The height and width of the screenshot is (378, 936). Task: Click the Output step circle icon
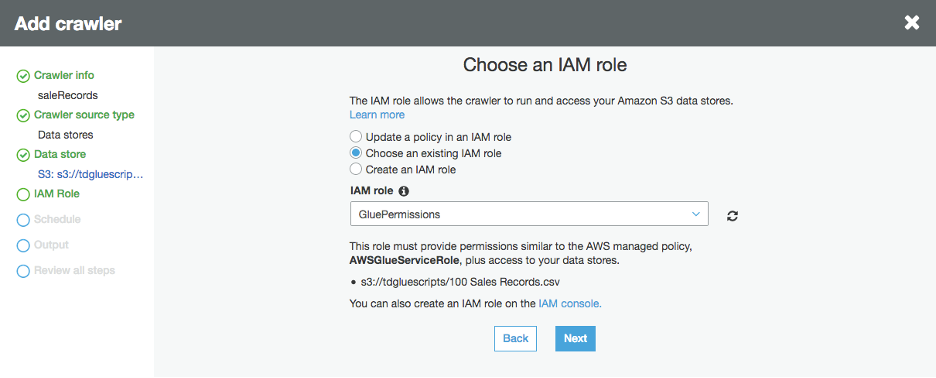[23, 246]
